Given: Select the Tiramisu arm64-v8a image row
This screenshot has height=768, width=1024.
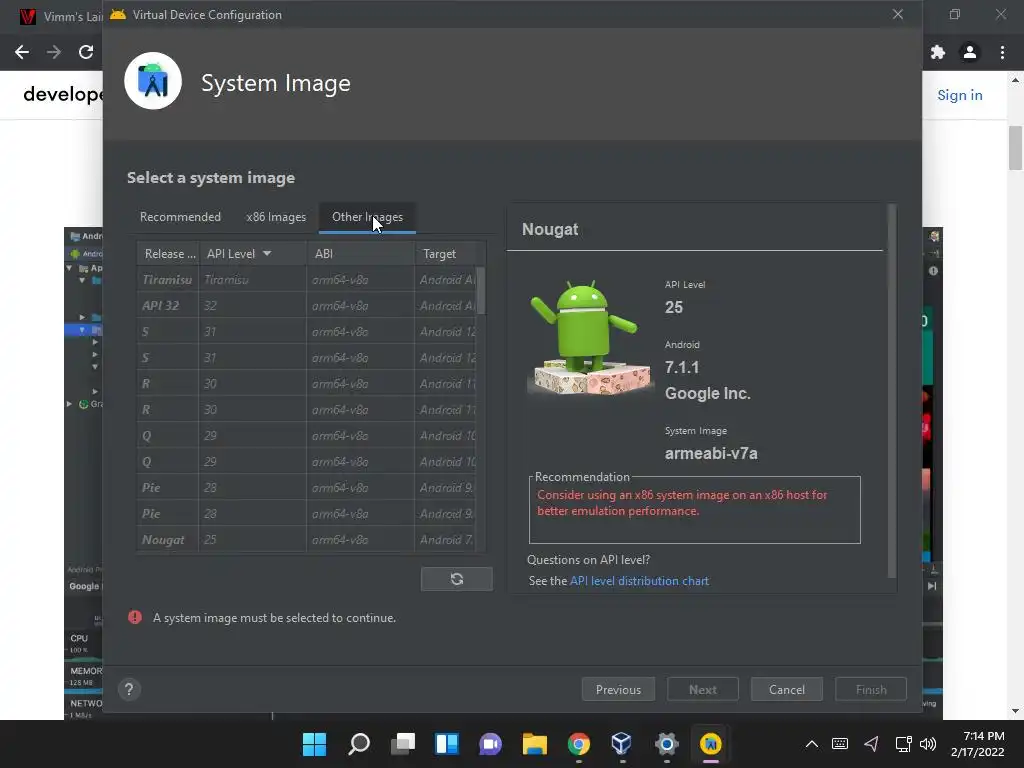Looking at the screenshot, I should 306,280.
